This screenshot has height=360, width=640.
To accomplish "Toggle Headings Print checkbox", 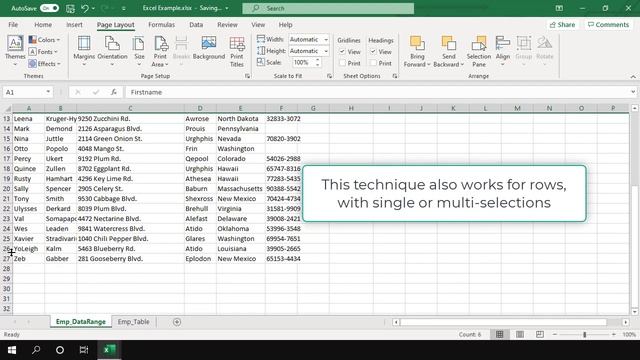I will [373, 63].
